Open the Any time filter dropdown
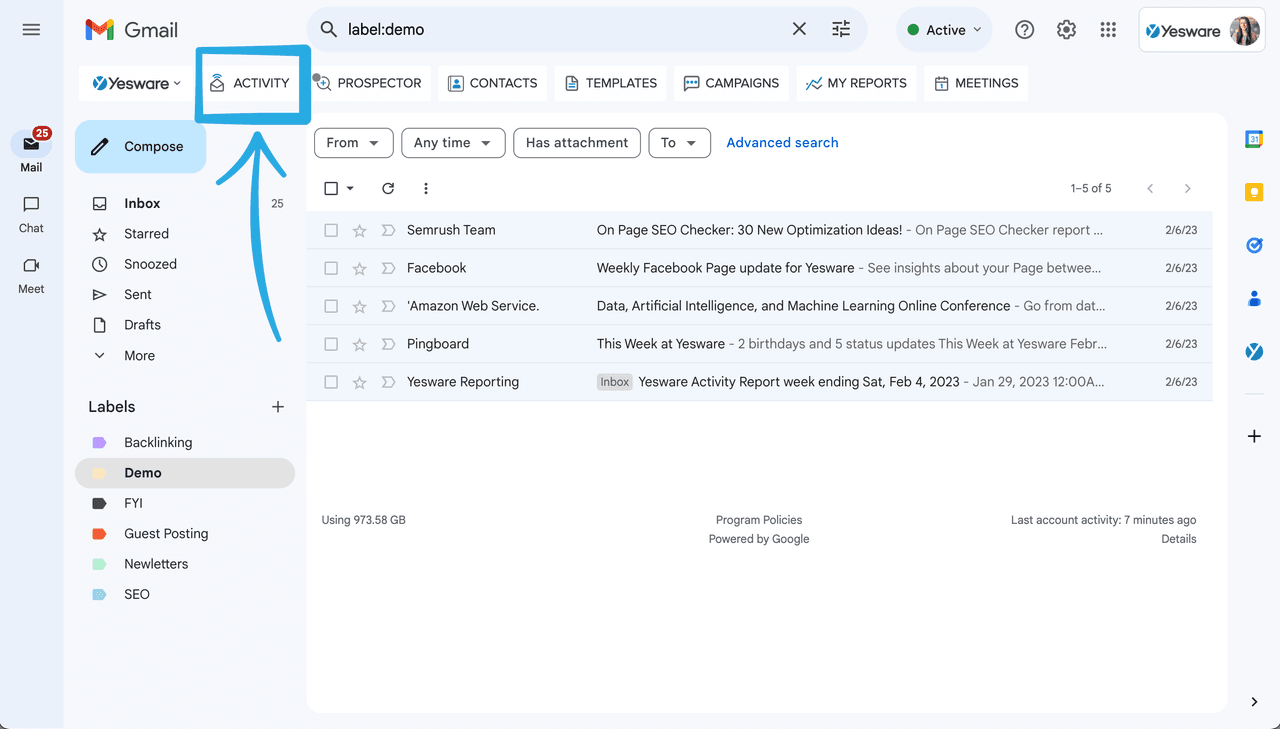 pyautogui.click(x=453, y=142)
